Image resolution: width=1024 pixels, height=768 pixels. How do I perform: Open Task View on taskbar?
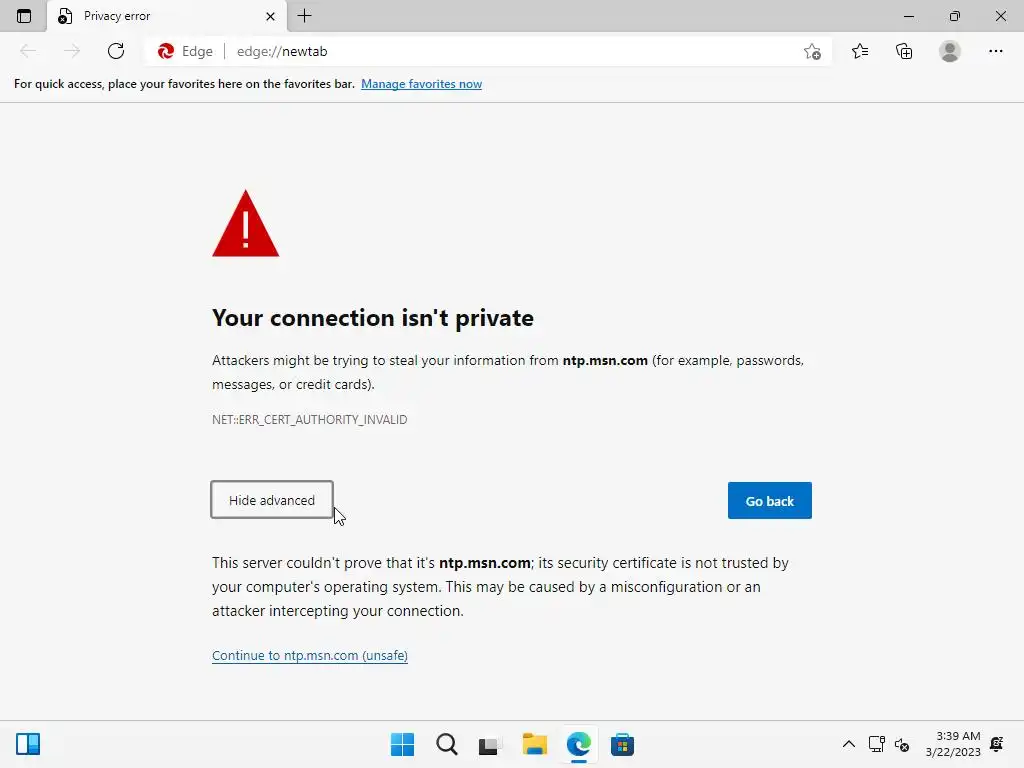coord(490,744)
